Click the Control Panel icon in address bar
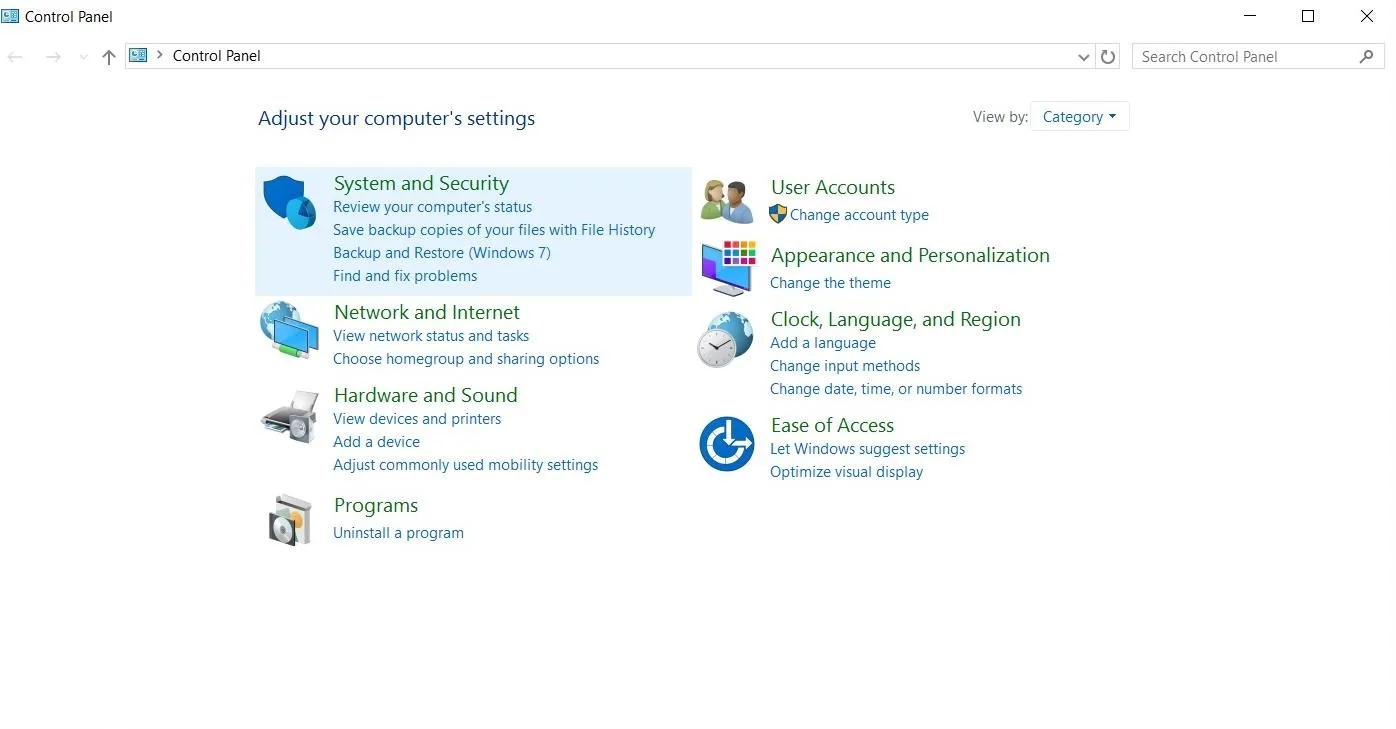 coord(138,56)
